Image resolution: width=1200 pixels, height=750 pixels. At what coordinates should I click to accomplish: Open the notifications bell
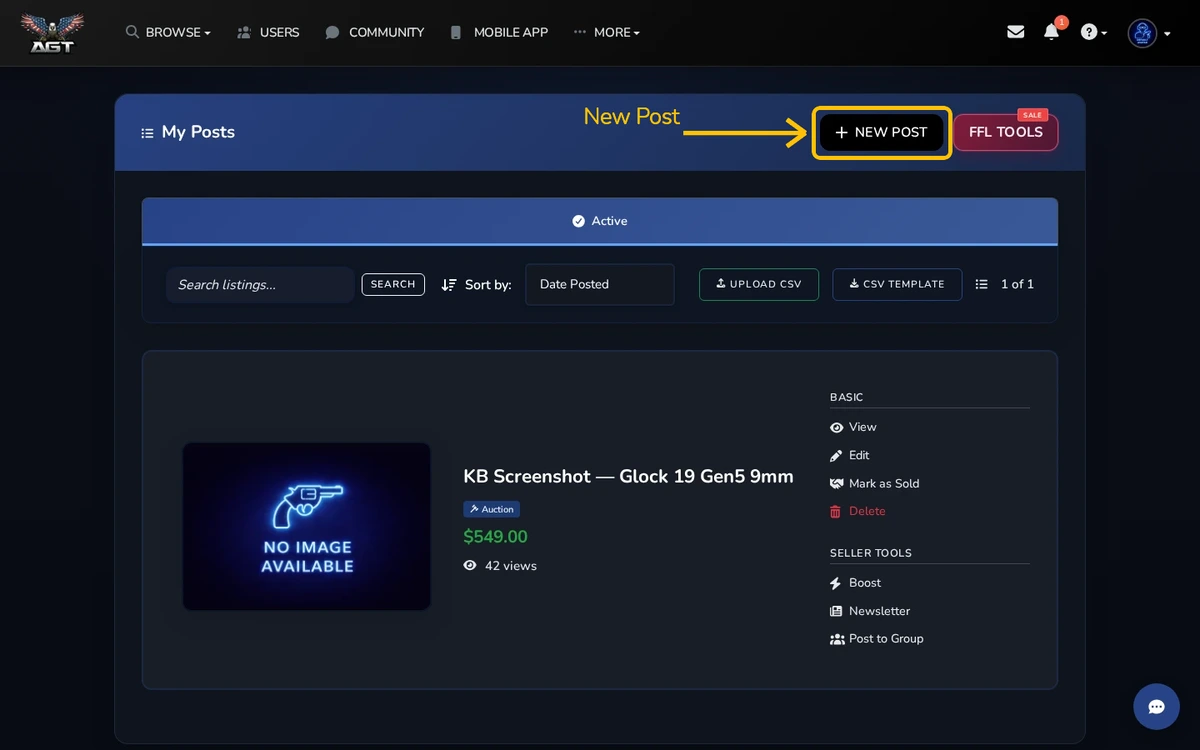tap(1052, 32)
